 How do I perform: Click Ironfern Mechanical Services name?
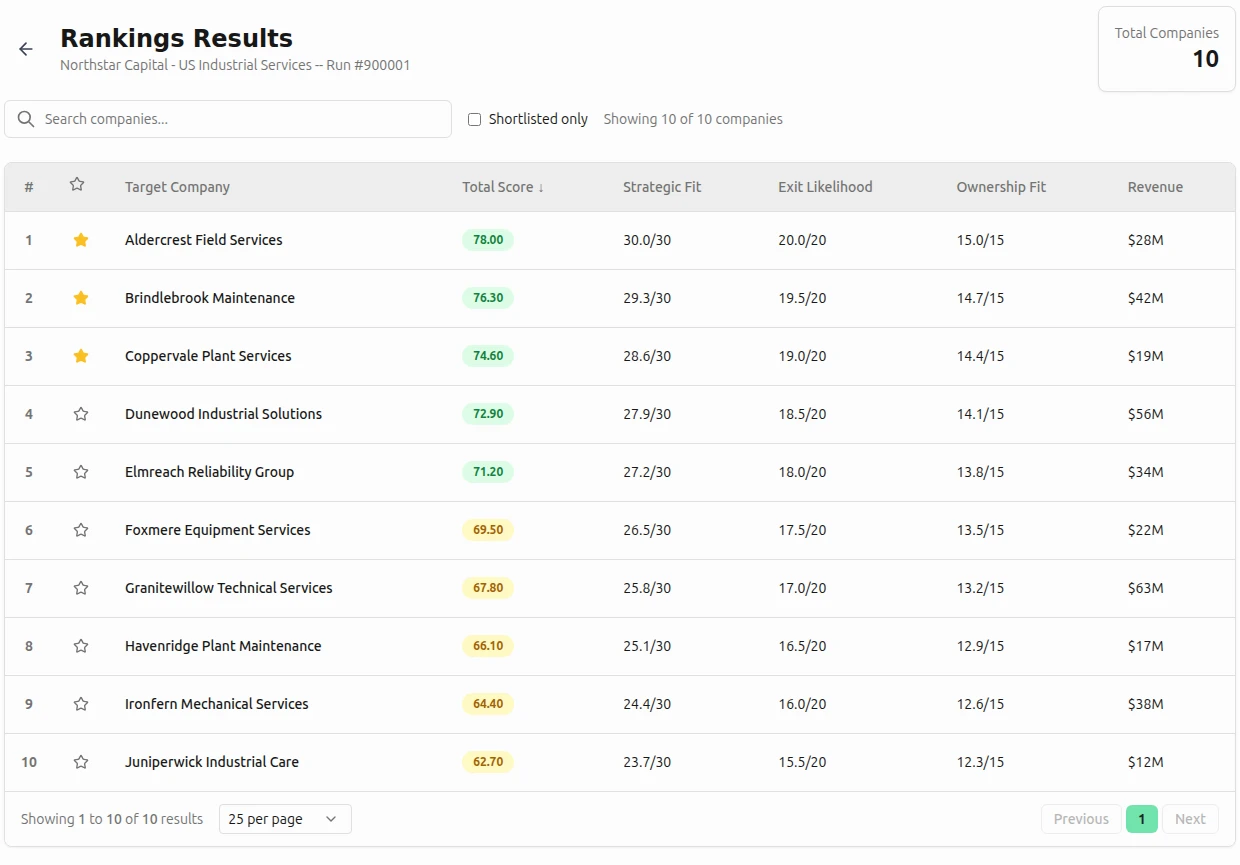[216, 704]
